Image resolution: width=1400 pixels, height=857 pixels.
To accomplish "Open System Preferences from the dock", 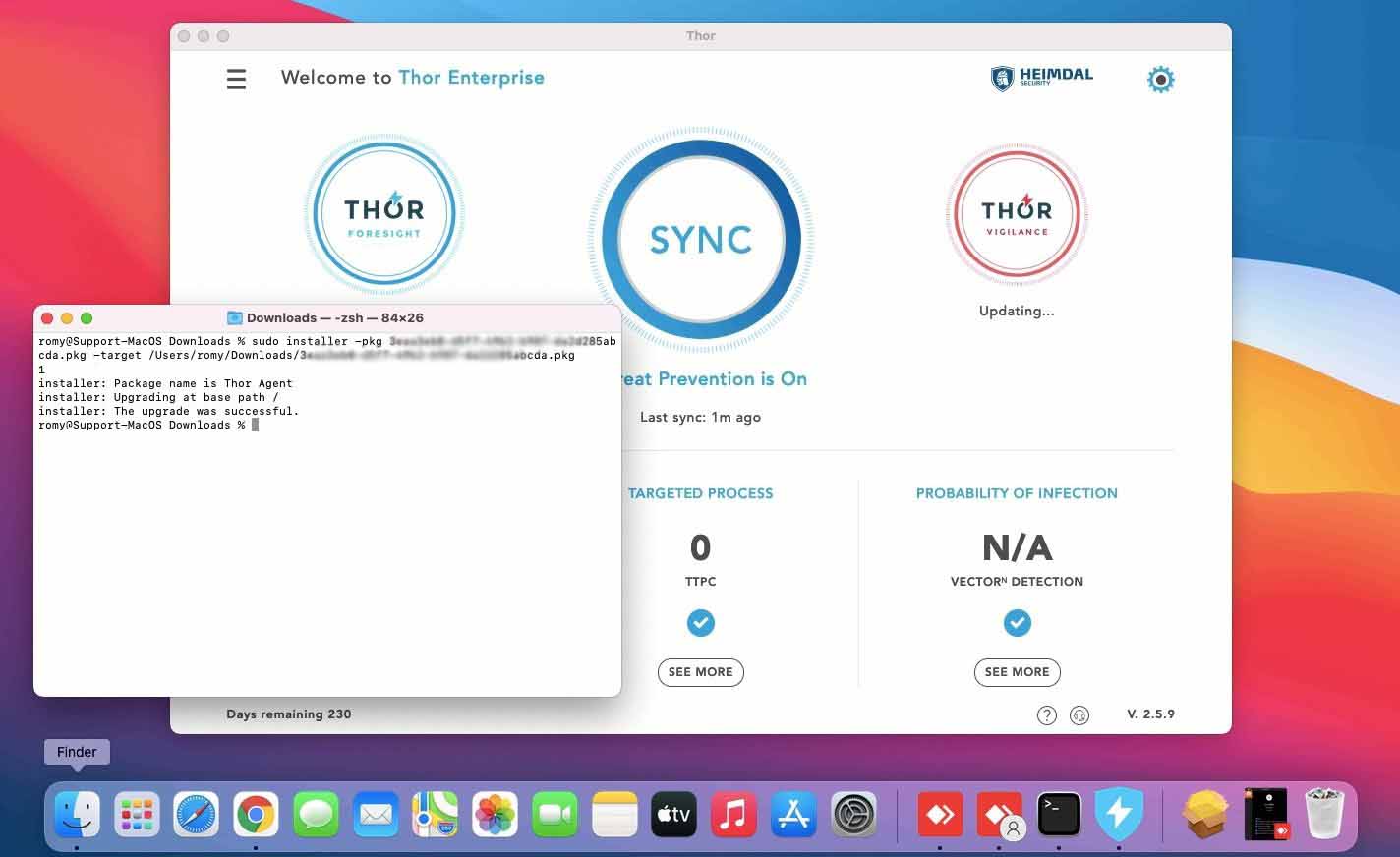I will pyautogui.click(x=853, y=815).
